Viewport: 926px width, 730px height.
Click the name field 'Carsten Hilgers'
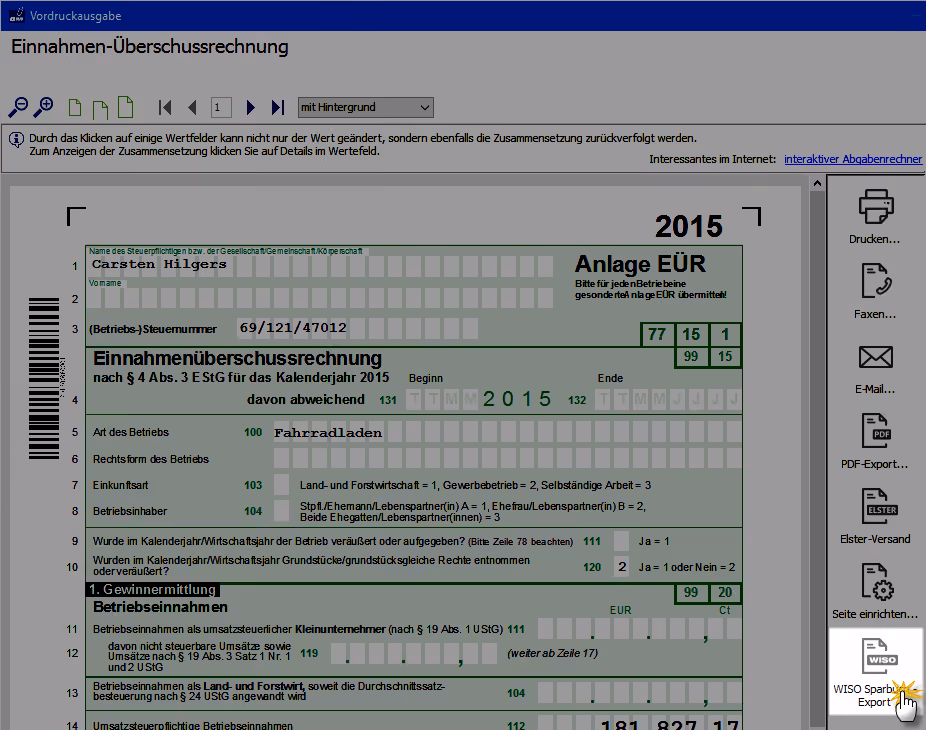pyautogui.click(x=321, y=265)
